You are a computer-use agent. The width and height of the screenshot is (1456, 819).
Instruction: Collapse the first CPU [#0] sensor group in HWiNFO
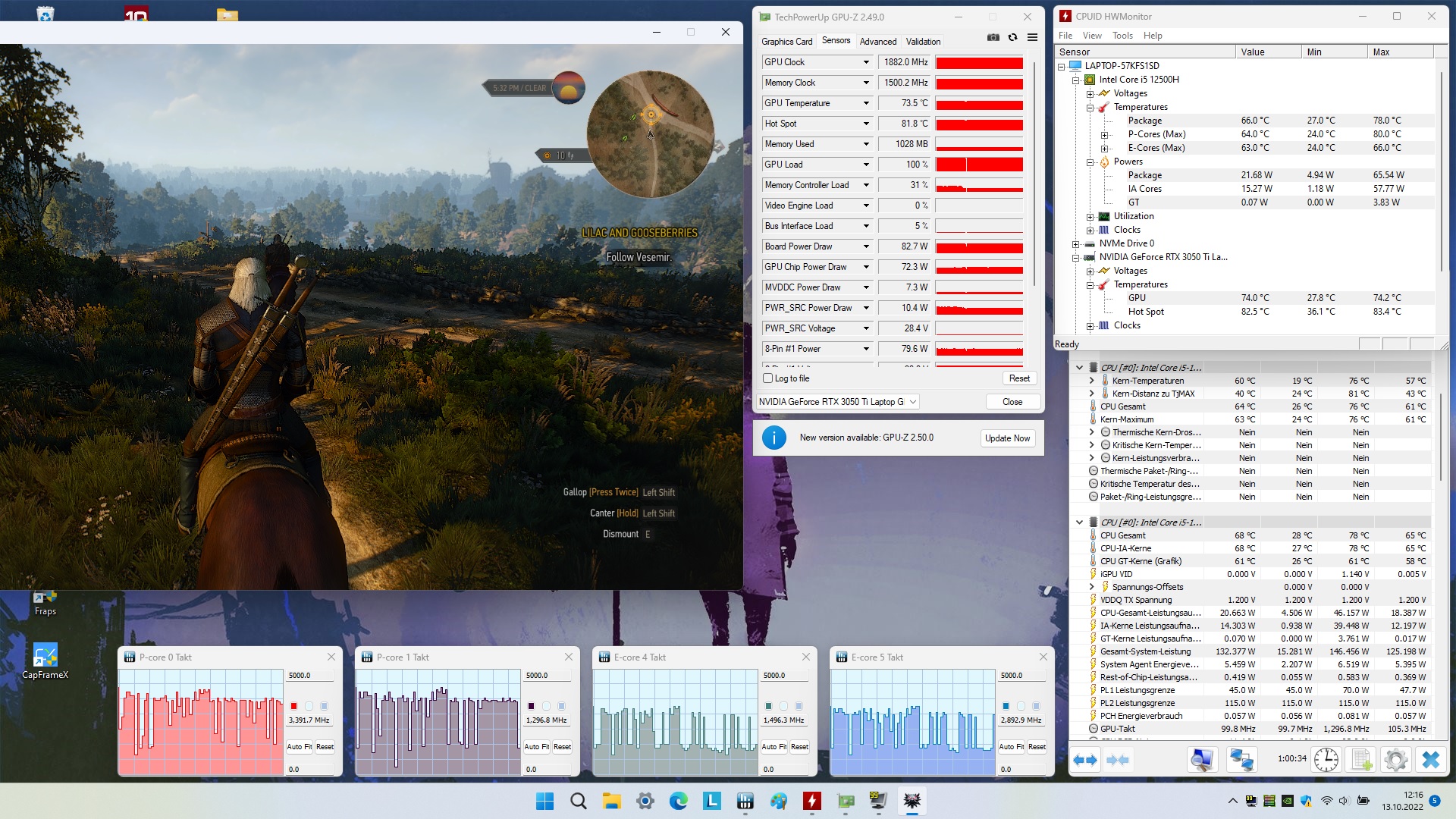coord(1079,368)
